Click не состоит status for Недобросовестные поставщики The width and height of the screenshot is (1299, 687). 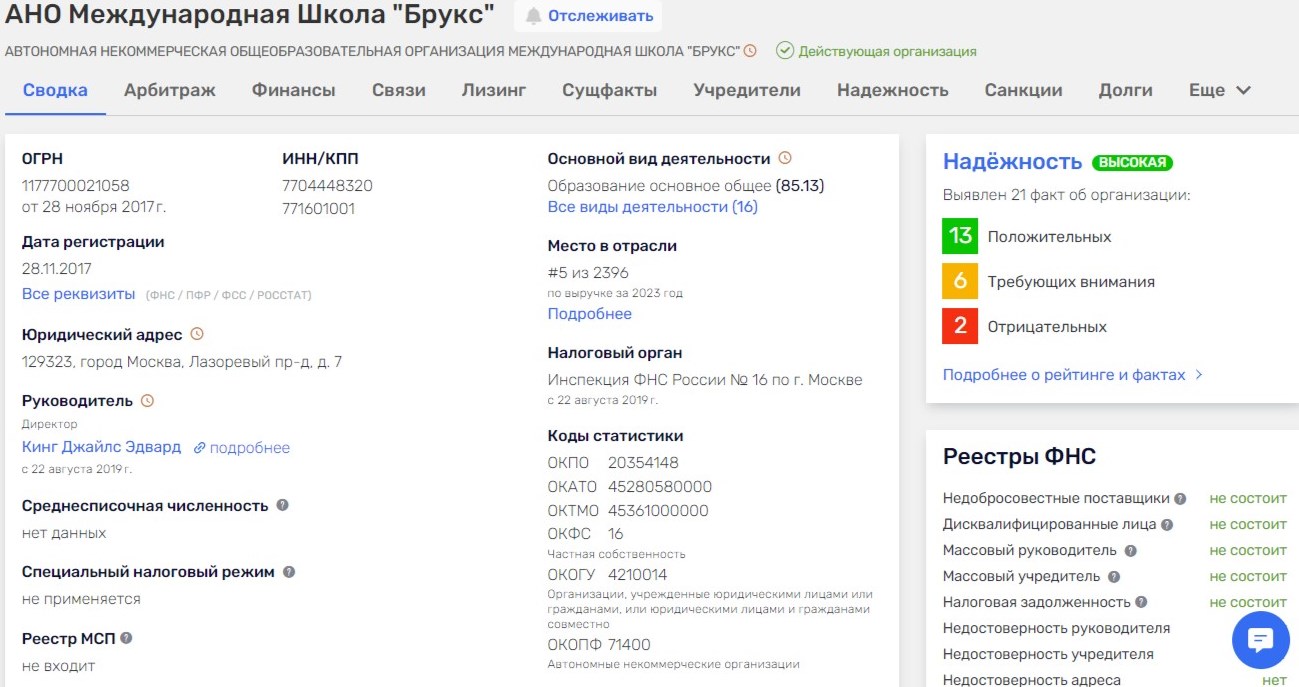pyautogui.click(x=1248, y=498)
